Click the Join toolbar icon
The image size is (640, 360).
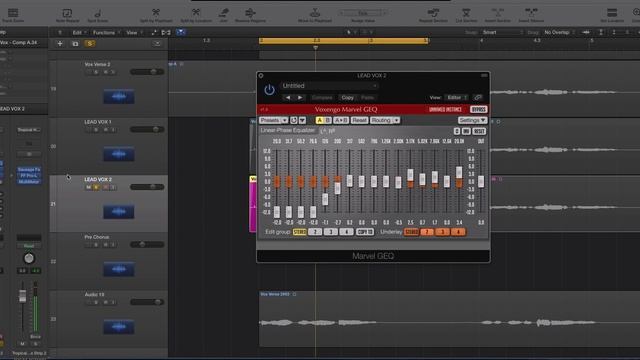point(224,13)
